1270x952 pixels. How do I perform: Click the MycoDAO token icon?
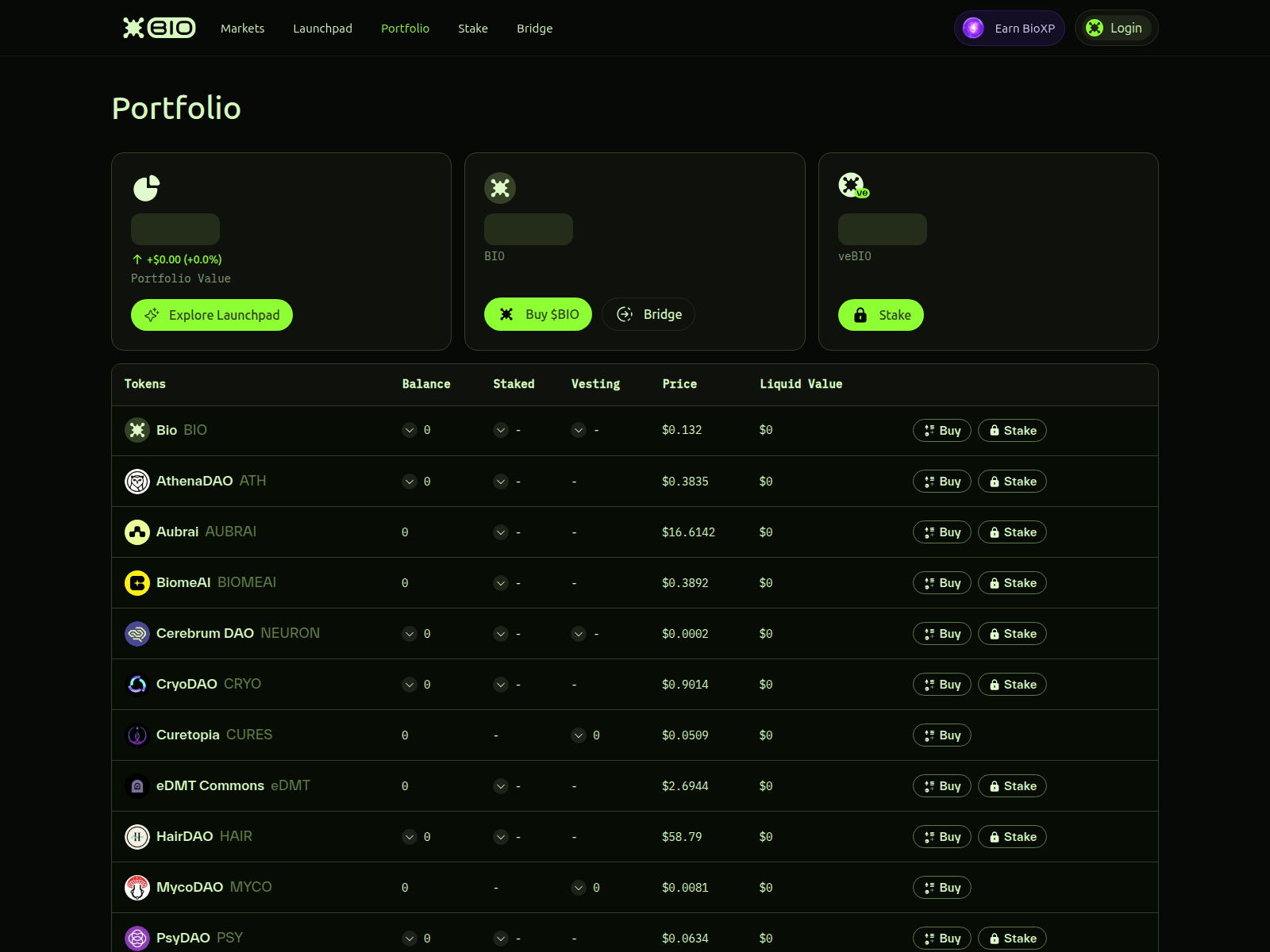(x=137, y=887)
